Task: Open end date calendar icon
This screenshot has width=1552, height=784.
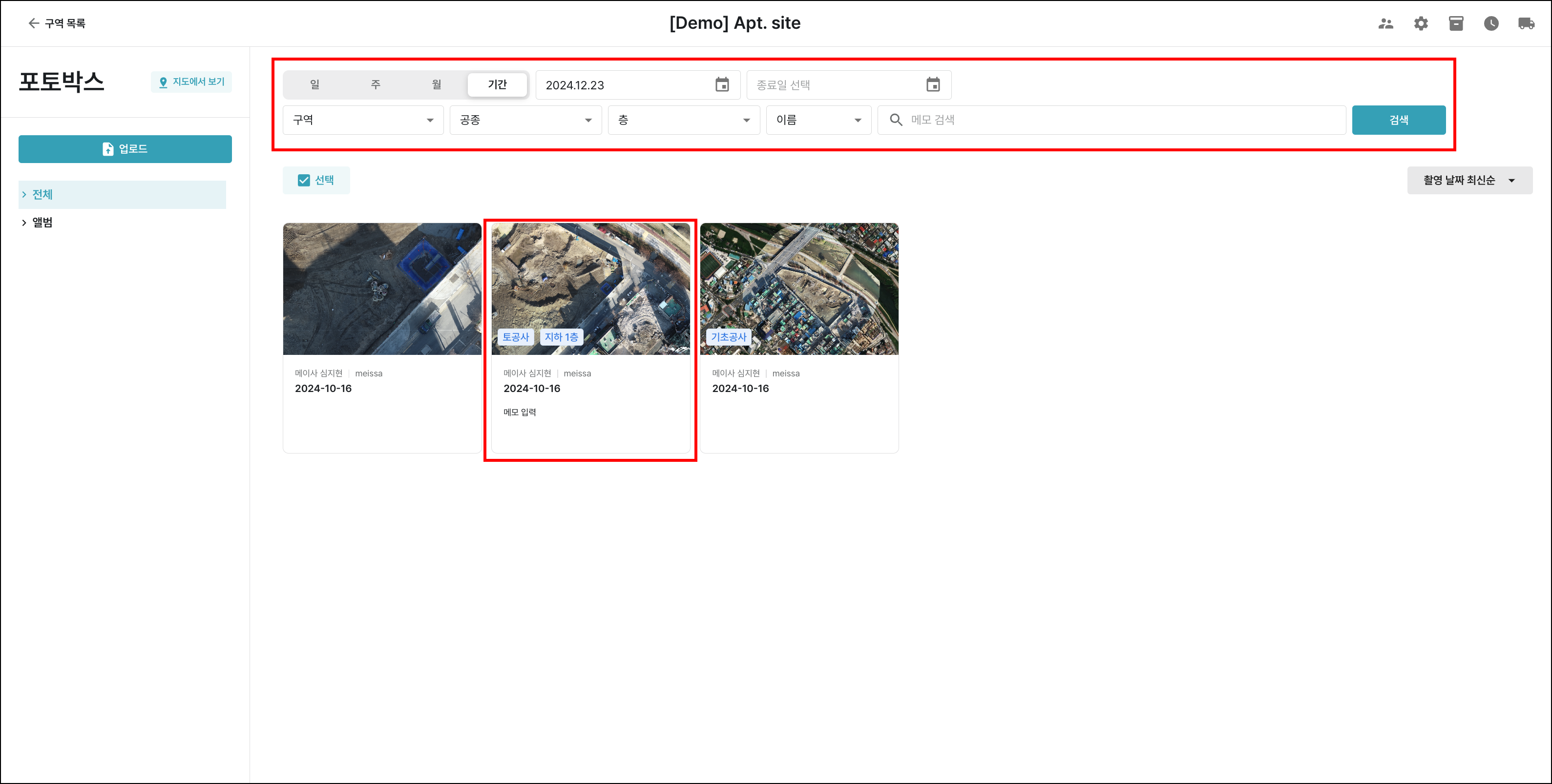Action: tap(933, 85)
